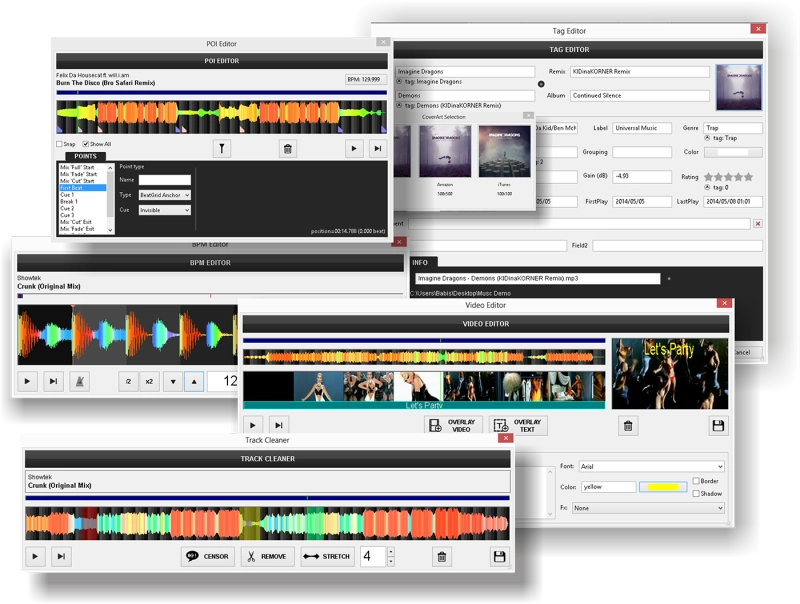
Task: Open the Fx dropdown showing None
Action: click(648, 508)
